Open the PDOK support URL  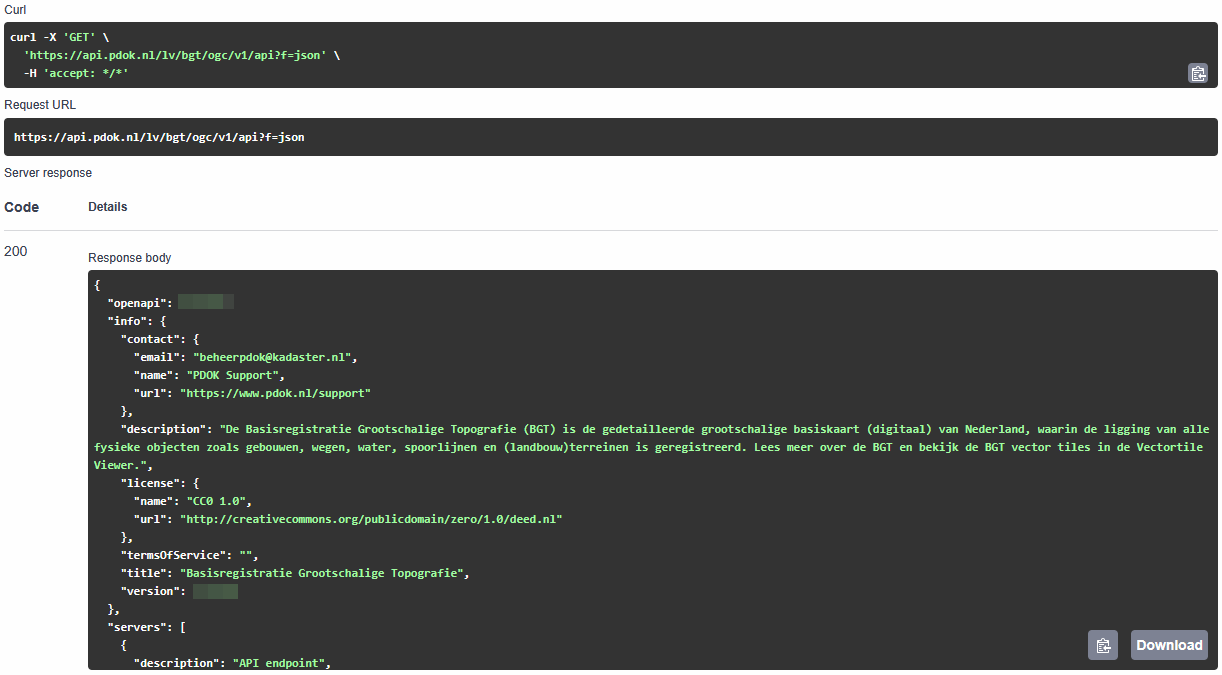click(x=276, y=392)
